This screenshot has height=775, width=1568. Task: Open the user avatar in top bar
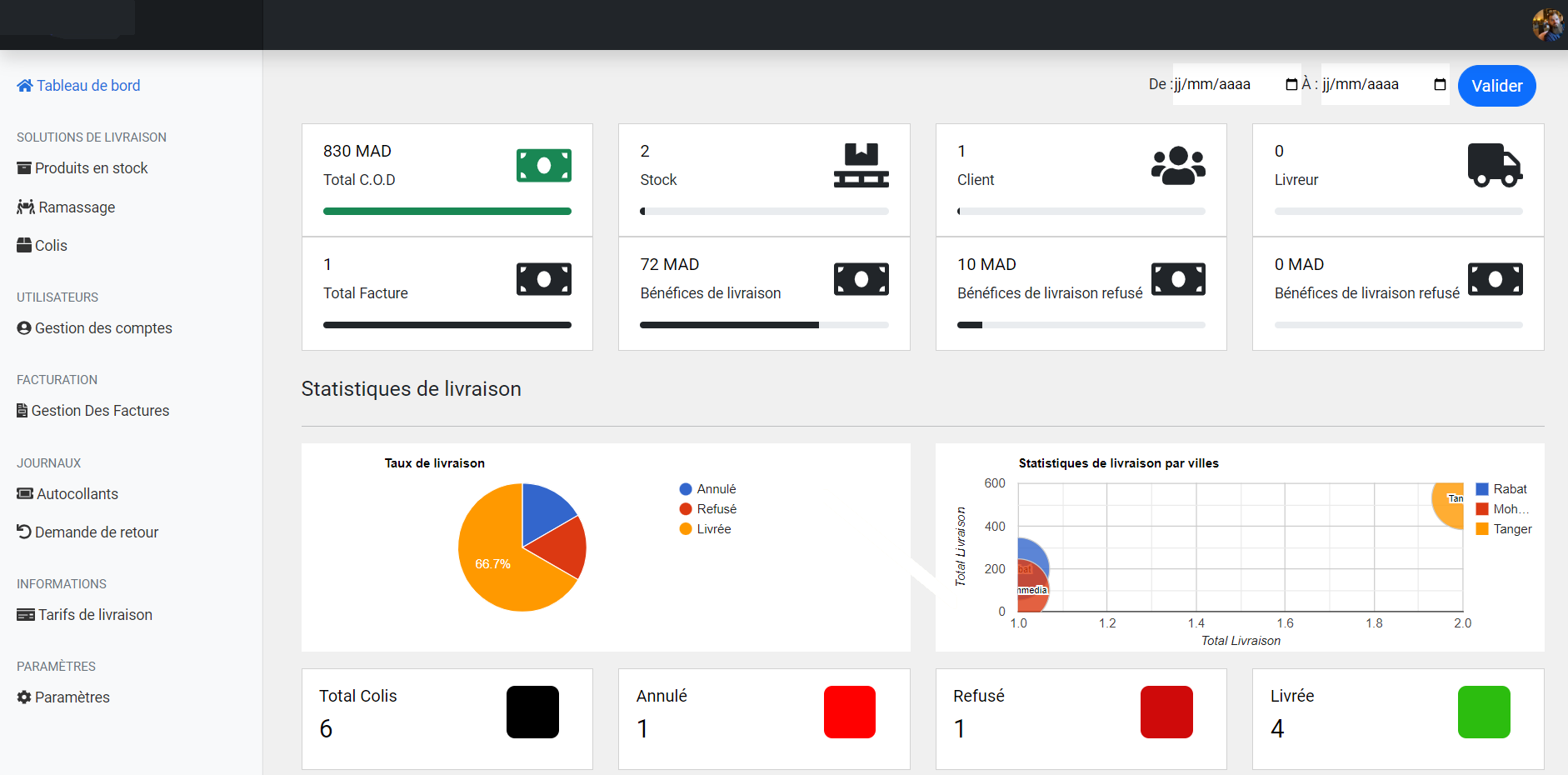(x=1547, y=24)
